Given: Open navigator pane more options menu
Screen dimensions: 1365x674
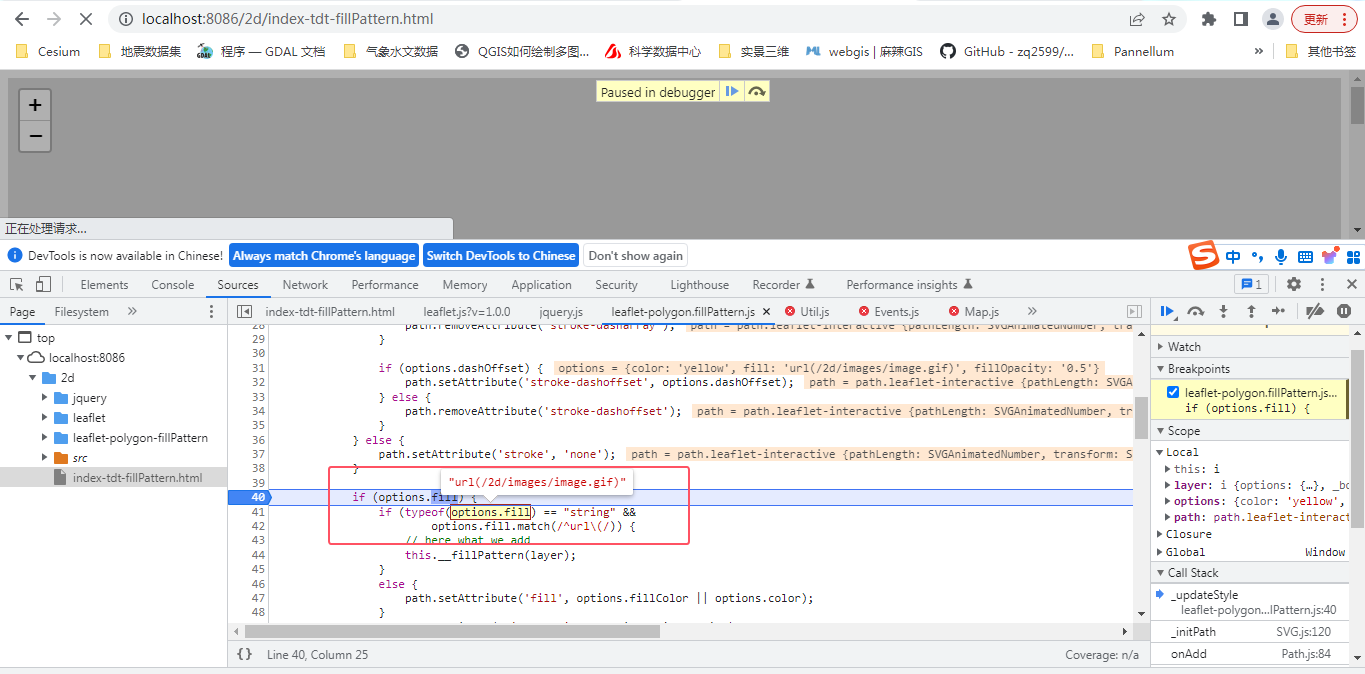Looking at the screenshot, I should click(211, 311).
